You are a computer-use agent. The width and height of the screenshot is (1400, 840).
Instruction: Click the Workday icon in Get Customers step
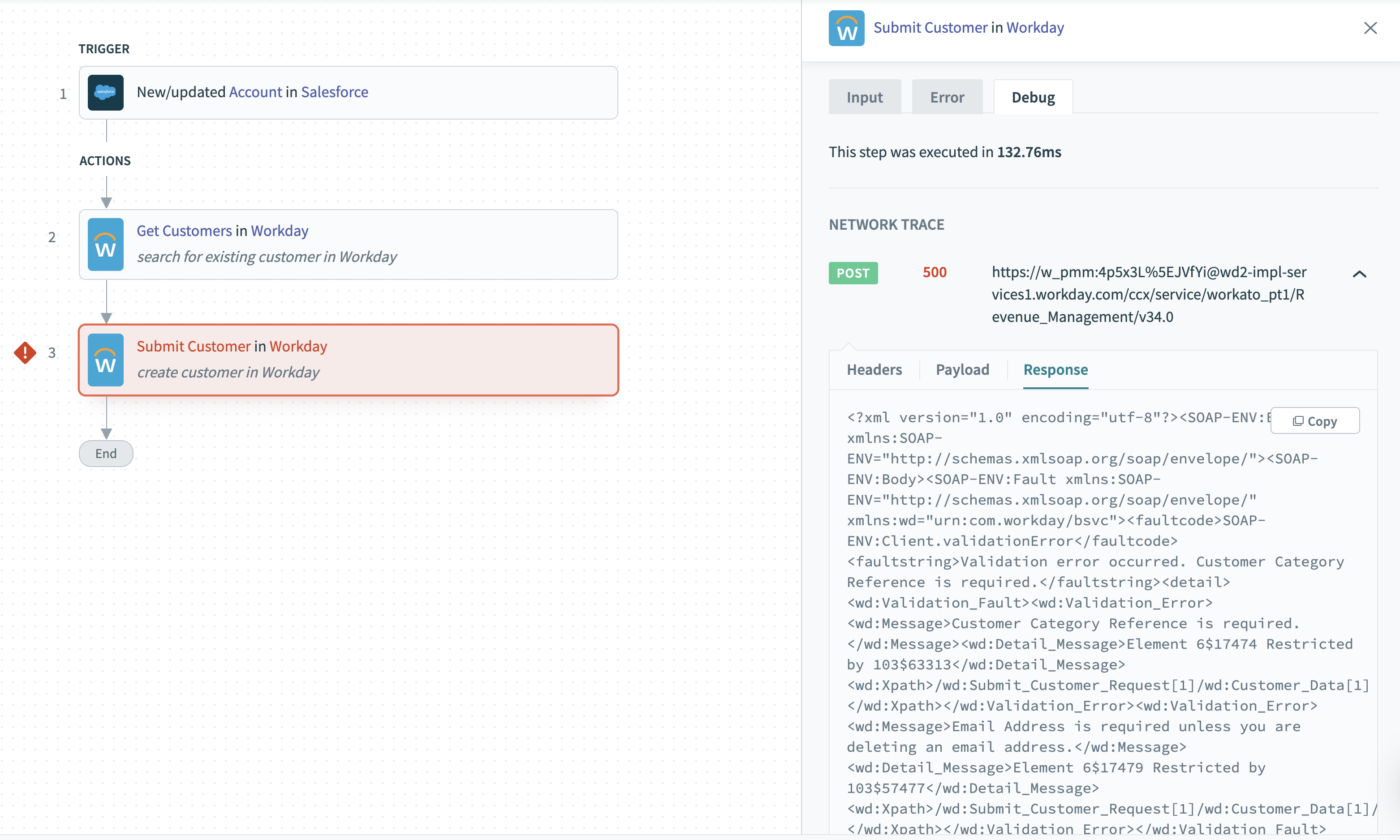point(106,244)
